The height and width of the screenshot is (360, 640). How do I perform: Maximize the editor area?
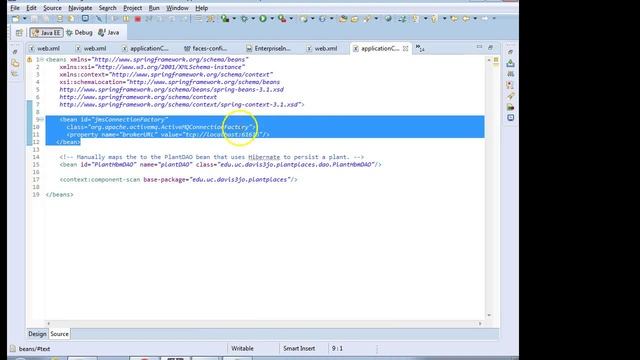point(491,47)
